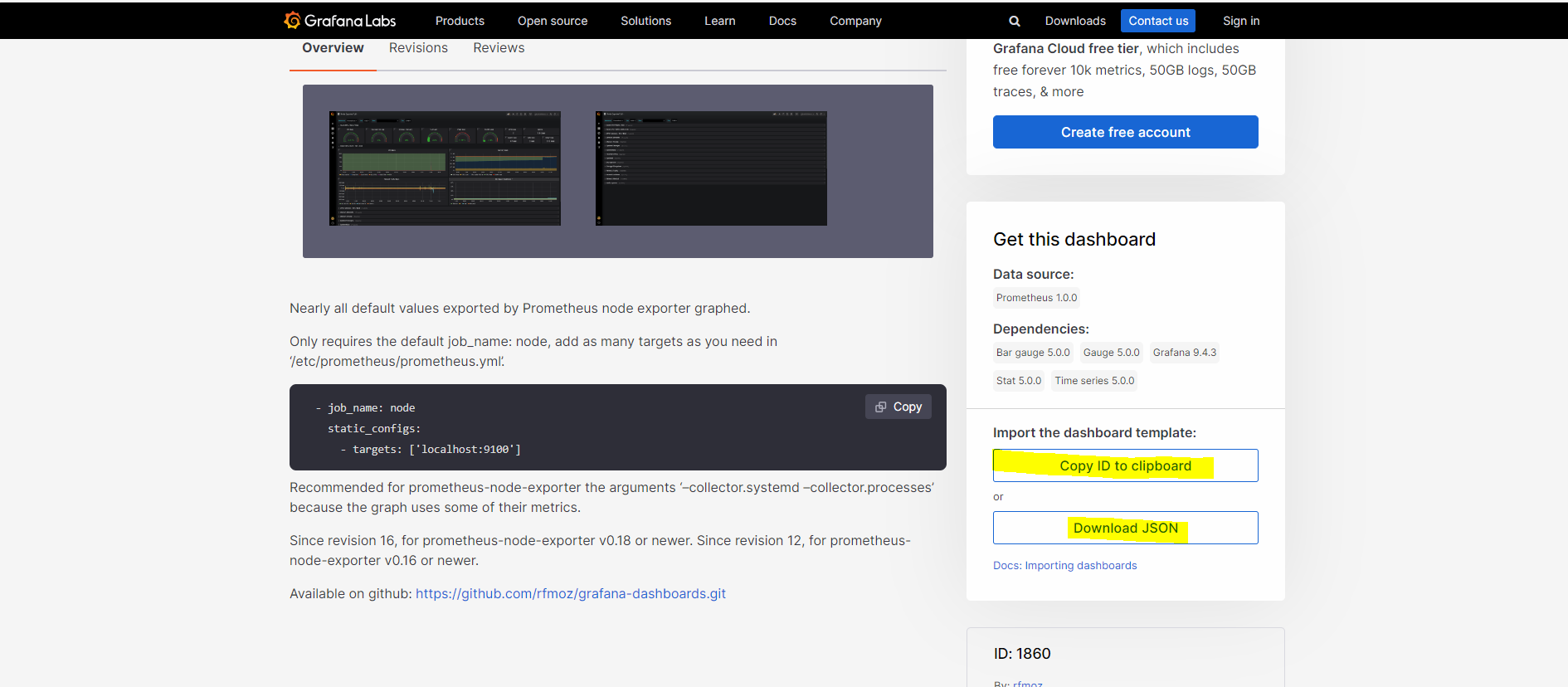Open the Products navigation menu
This screenshot has width=1568, height=687.
coord(460,21)
